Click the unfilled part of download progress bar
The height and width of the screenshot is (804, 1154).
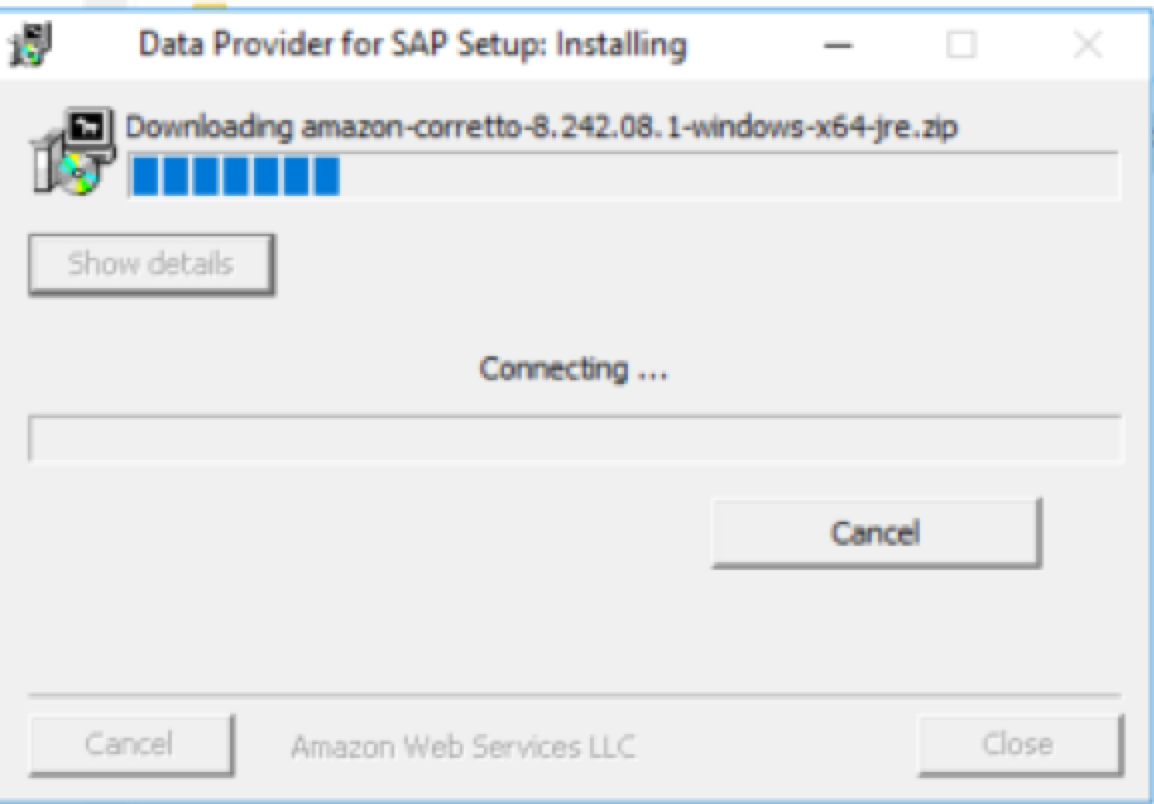(728, 178)
